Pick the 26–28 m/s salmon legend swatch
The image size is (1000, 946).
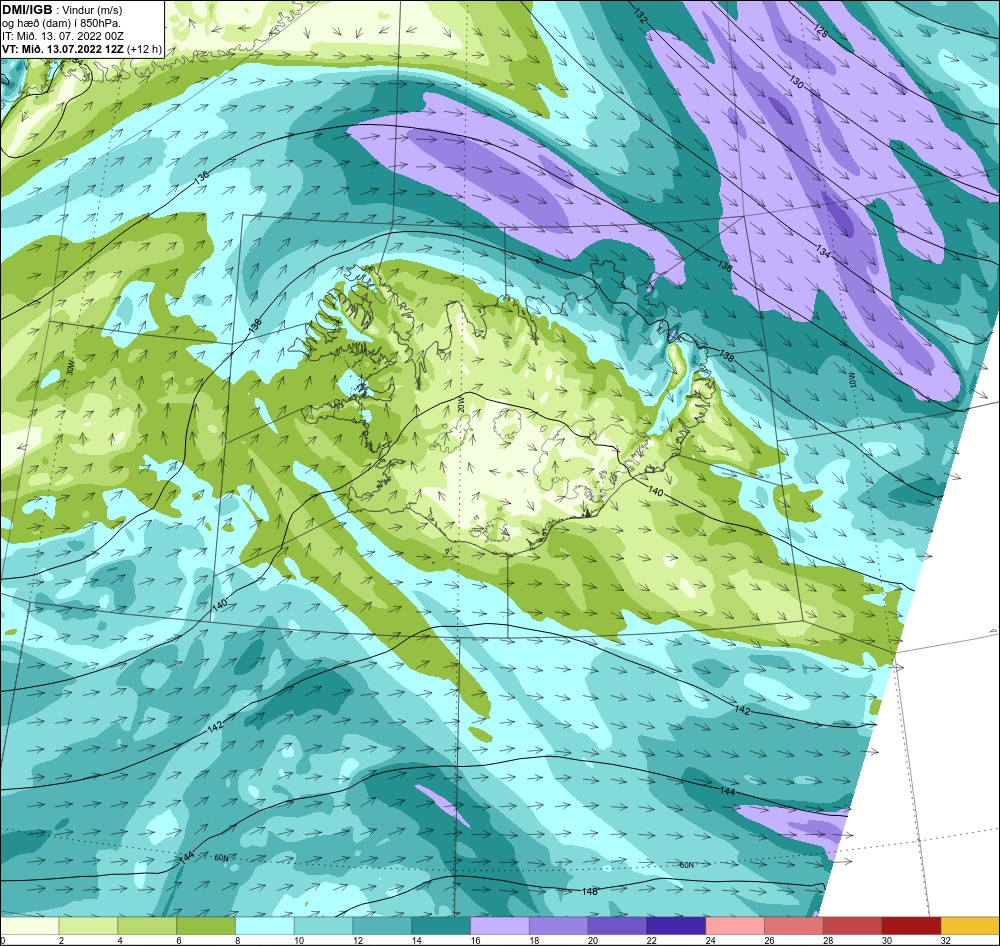pyautogui.click(x=793, y=926)
